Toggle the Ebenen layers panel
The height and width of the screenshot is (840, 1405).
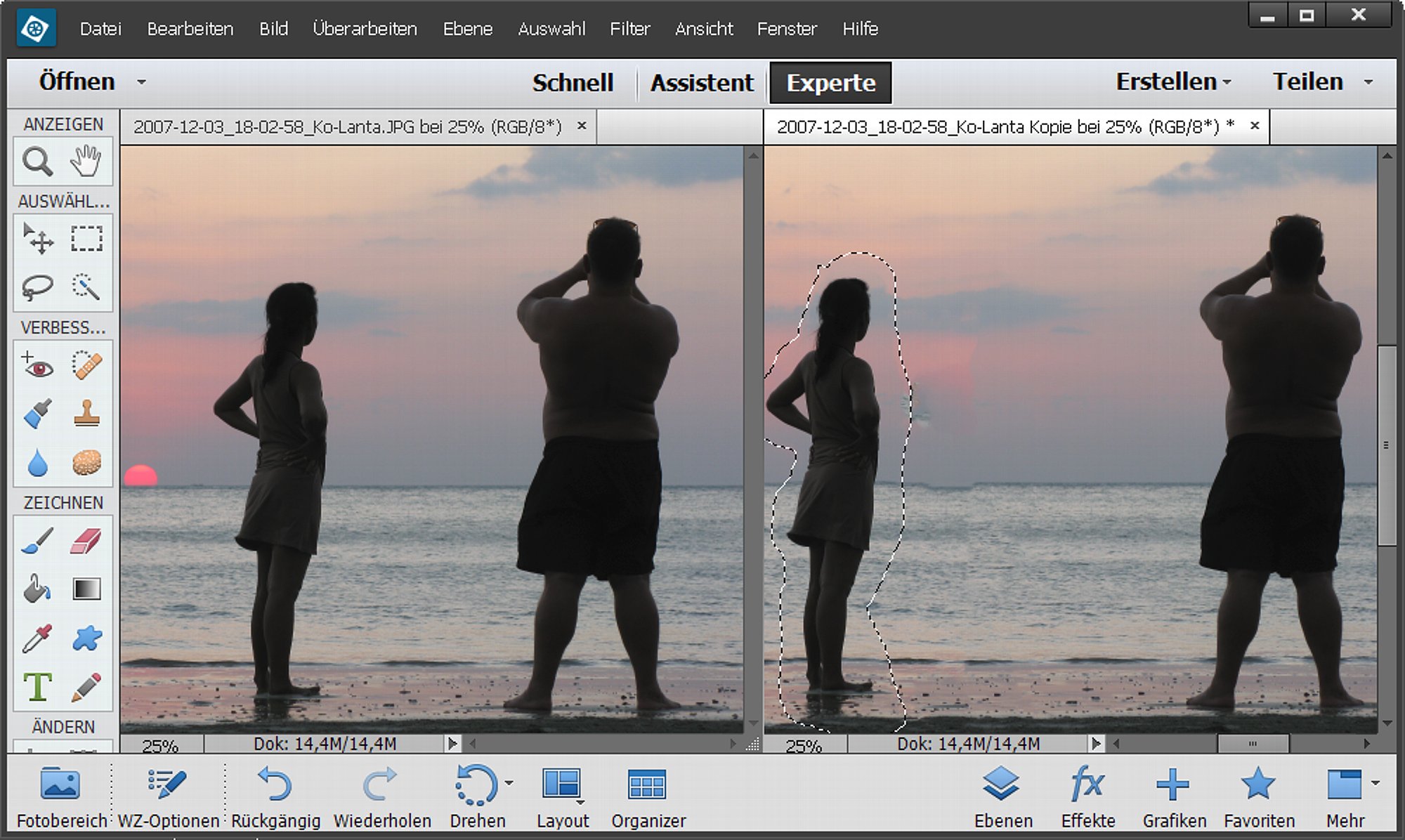[1002, 797]
